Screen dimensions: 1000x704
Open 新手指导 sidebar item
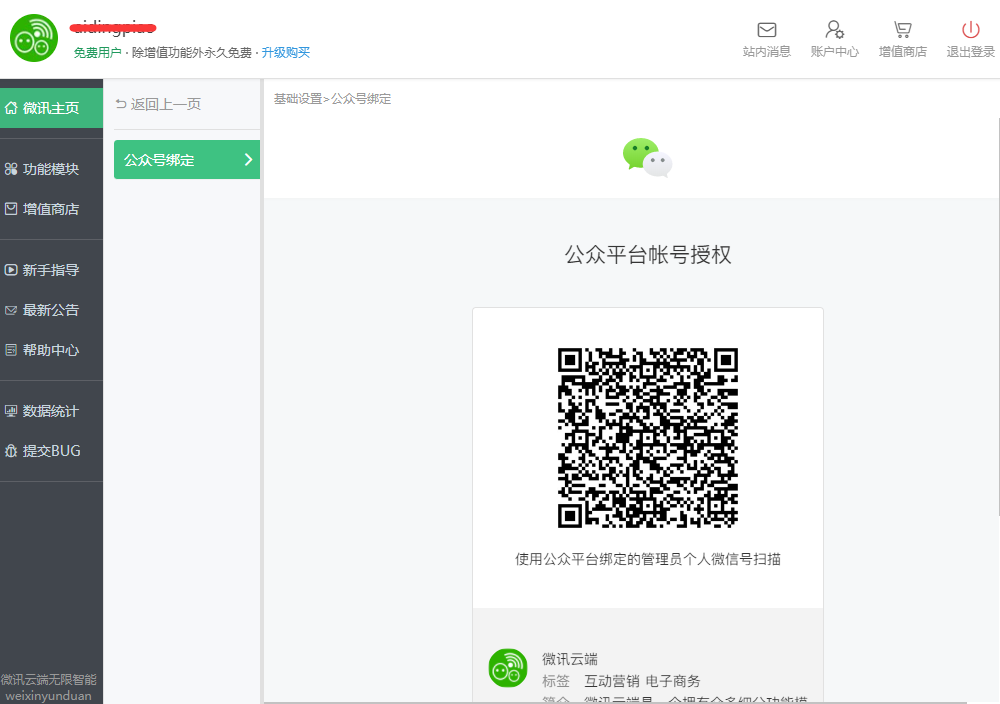point(50,270)
